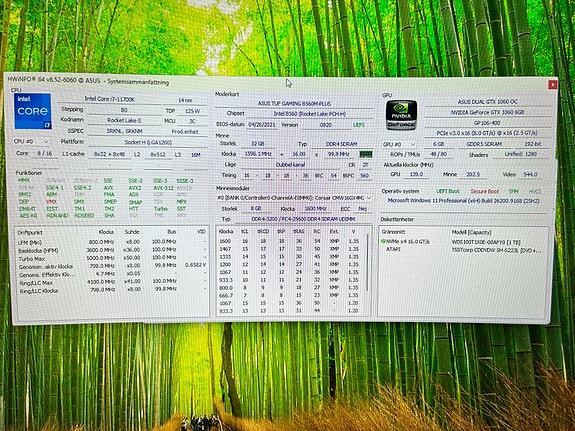Click the green memory module icon
Screen dimensions: 575x431
(x=366, y=154)
